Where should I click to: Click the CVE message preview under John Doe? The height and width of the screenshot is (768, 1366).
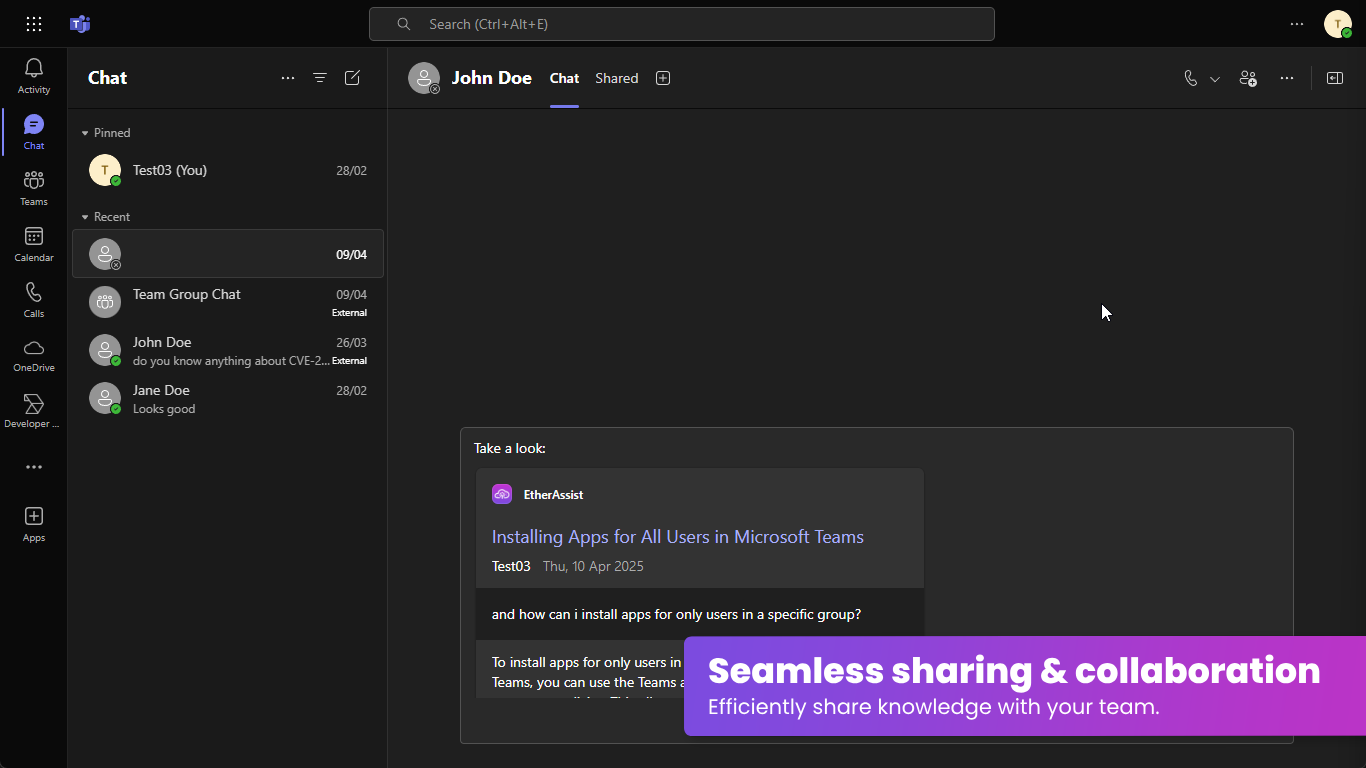231,361
